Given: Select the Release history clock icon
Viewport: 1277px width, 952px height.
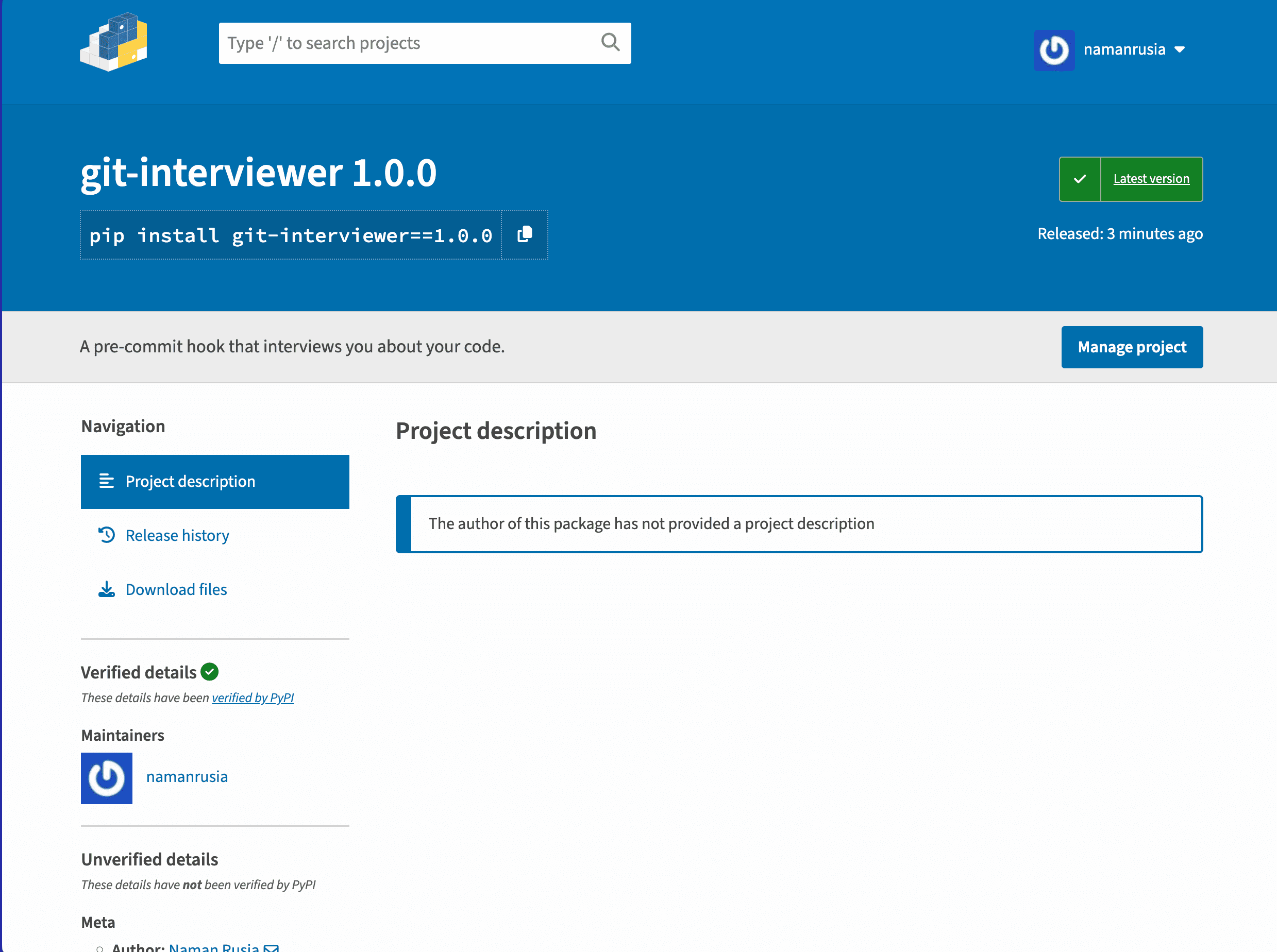Looking at the screenshot, I should [107, 535].
